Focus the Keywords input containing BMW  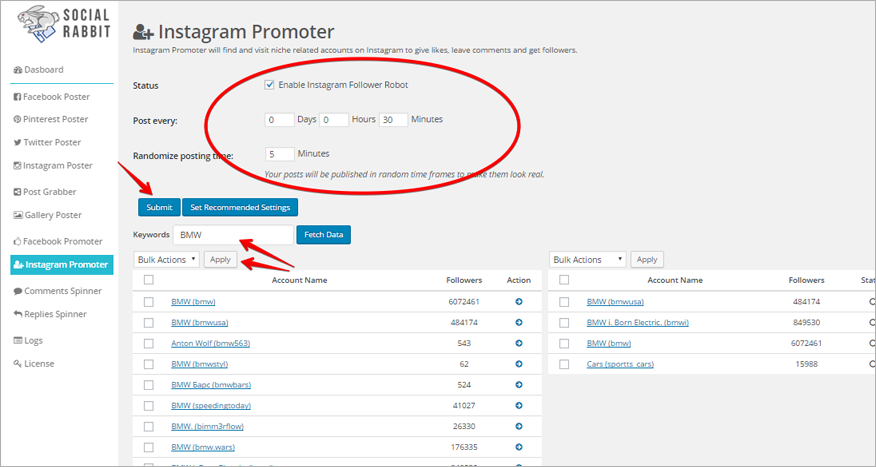[x=233, y=235]
